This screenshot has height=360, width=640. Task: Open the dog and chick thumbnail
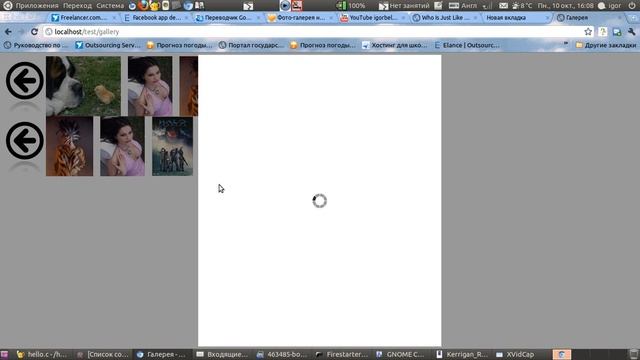pyautogui.click(x=83, y=86)
